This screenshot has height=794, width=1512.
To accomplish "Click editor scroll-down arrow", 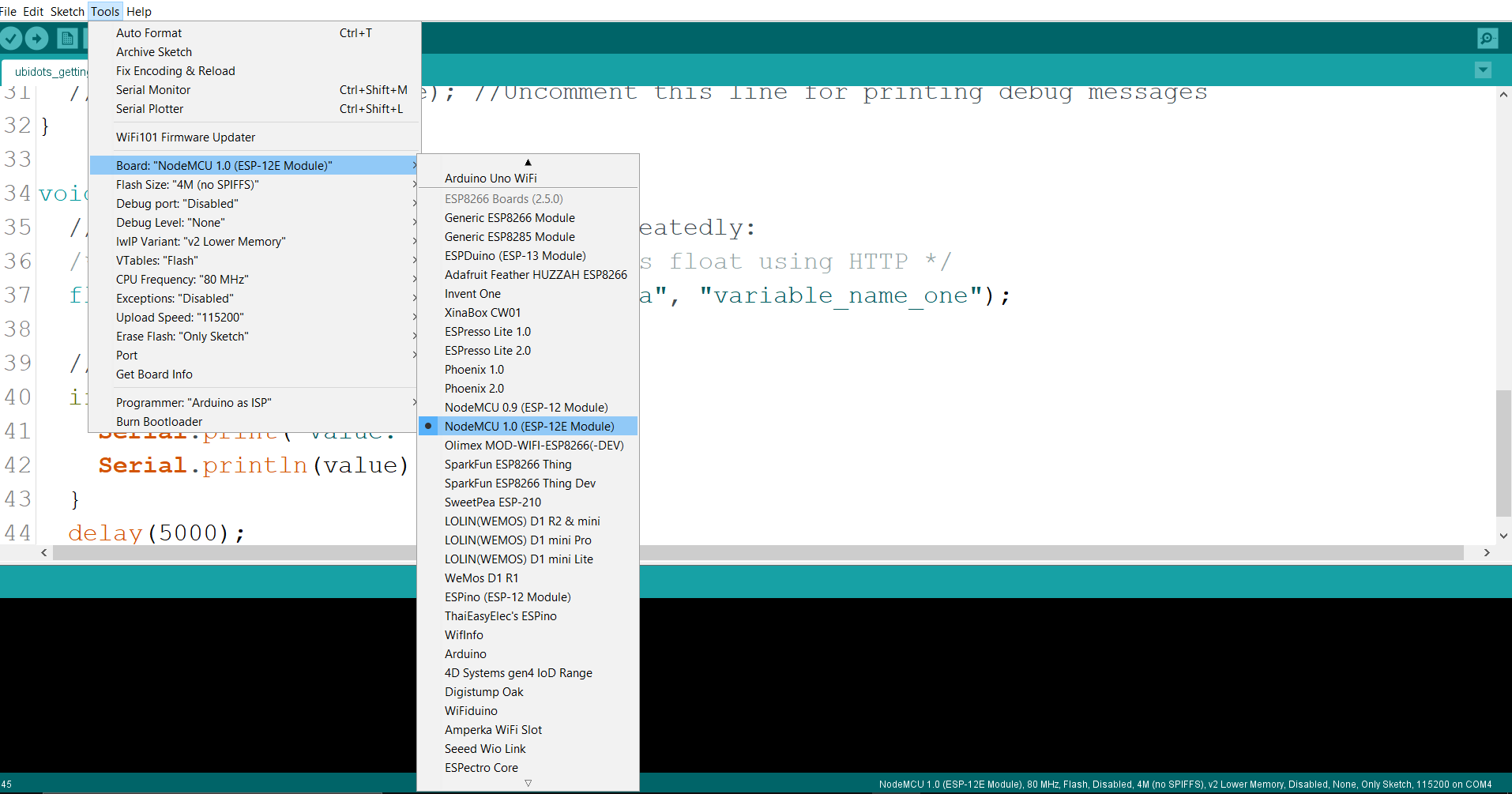I will click(x=1503, y=536).
